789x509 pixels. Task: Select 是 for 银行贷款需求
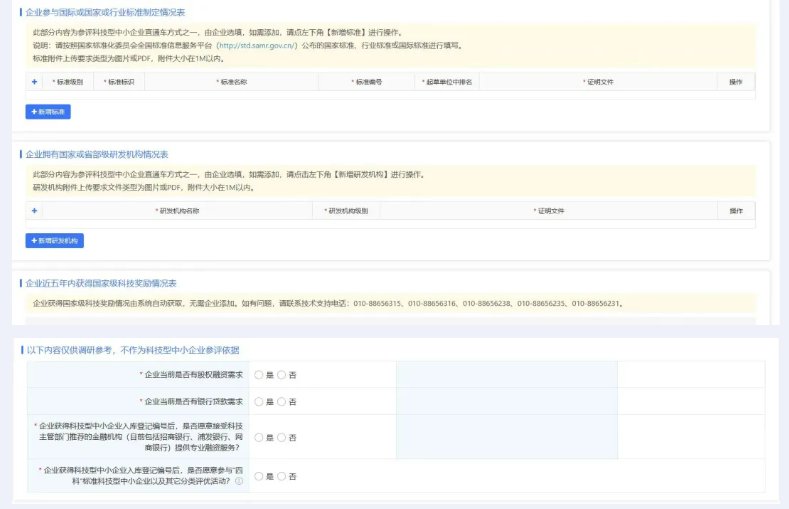pyautogui.click(x=259, y=402)
